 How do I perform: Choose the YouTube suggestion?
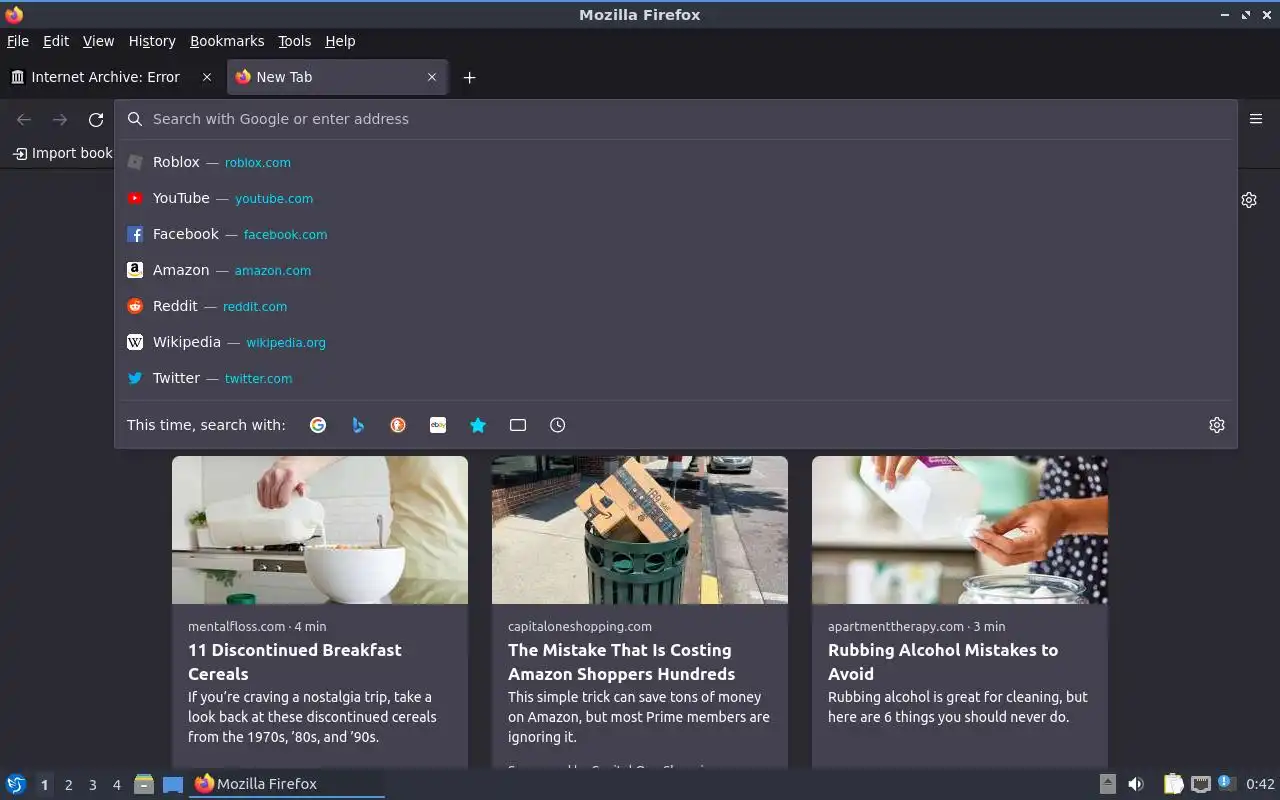click(675, 198)
